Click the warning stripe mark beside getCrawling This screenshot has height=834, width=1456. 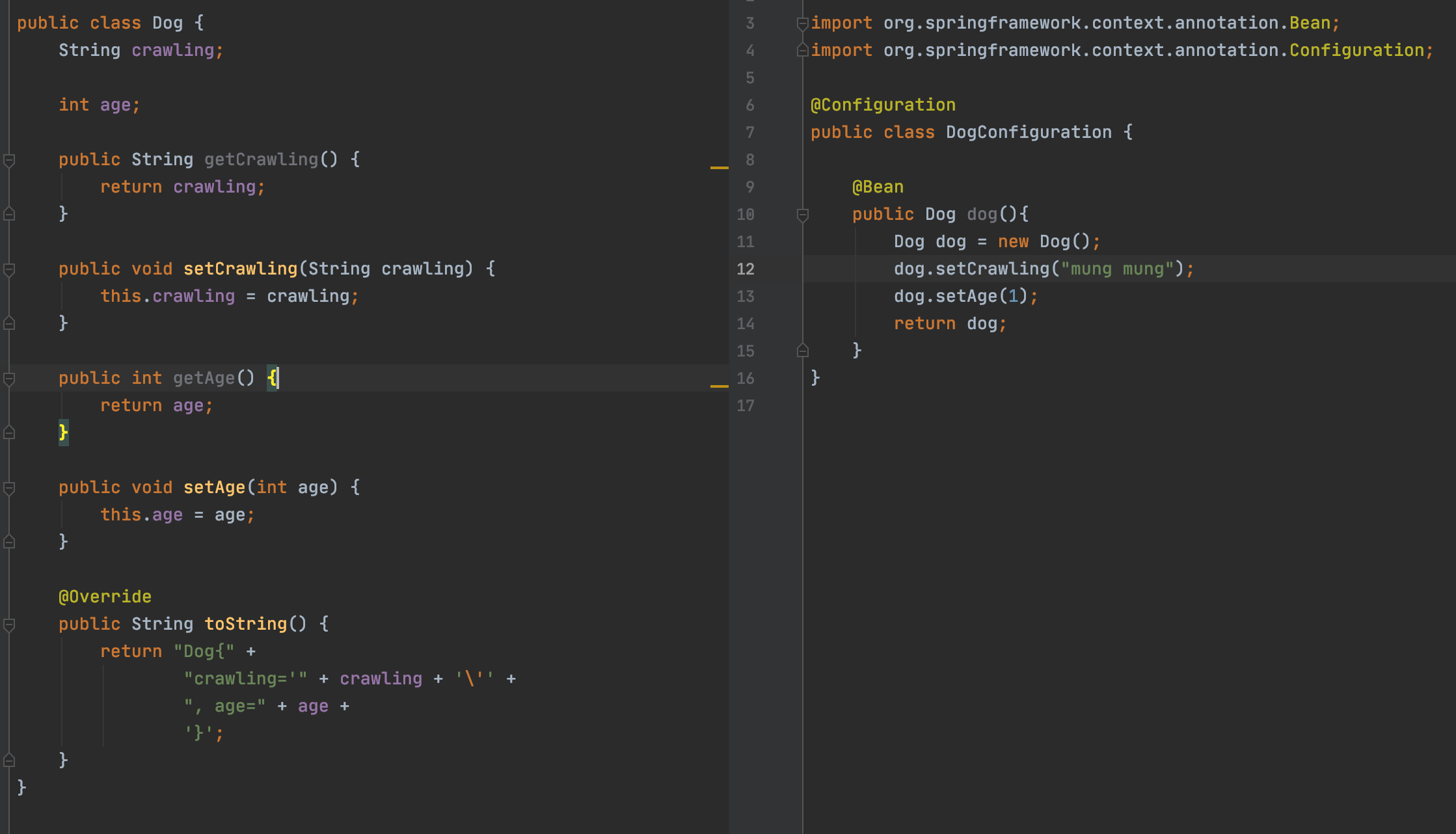[719, 168]
